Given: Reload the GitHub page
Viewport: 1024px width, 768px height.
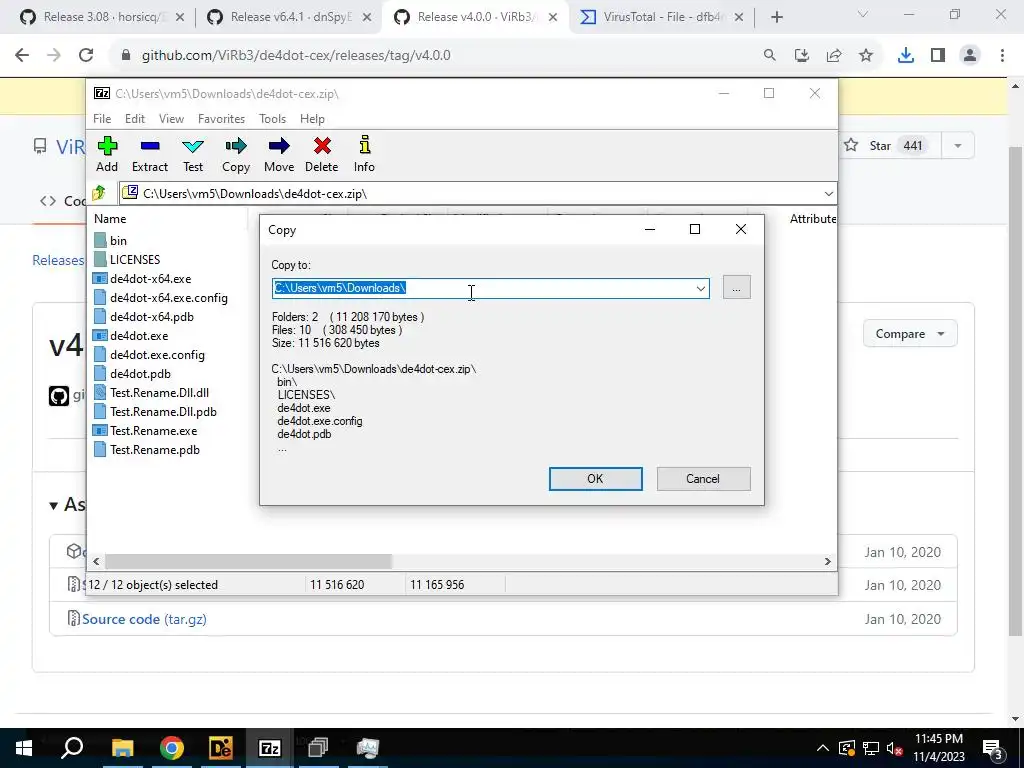Looking at the screenshot, I should 86,56.
